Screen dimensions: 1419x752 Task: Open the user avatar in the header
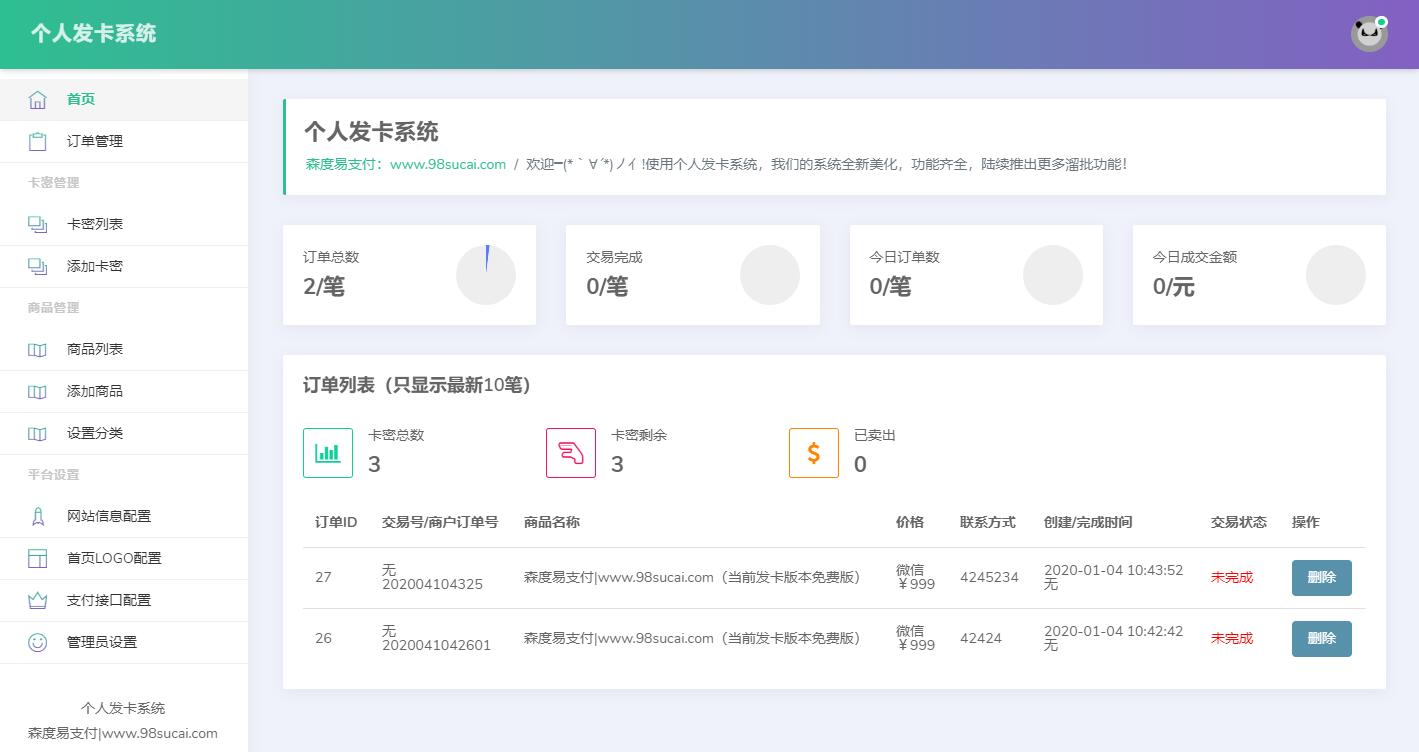click(1369, 34)
